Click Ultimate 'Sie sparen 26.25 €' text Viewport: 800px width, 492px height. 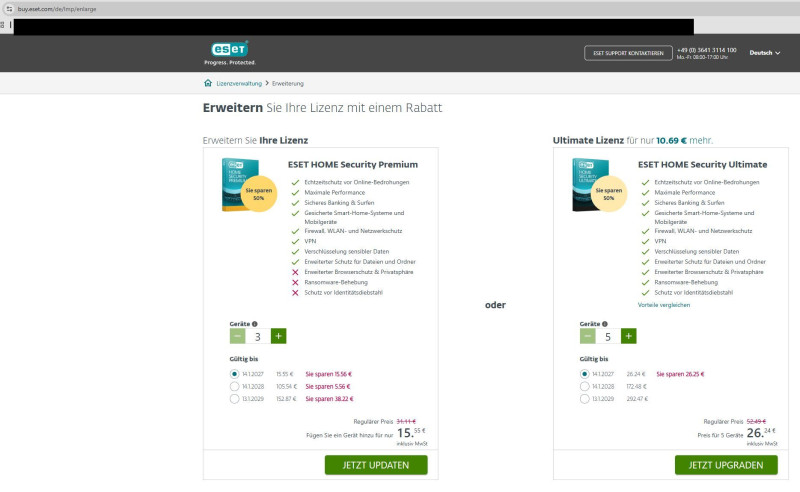[680, 374]
